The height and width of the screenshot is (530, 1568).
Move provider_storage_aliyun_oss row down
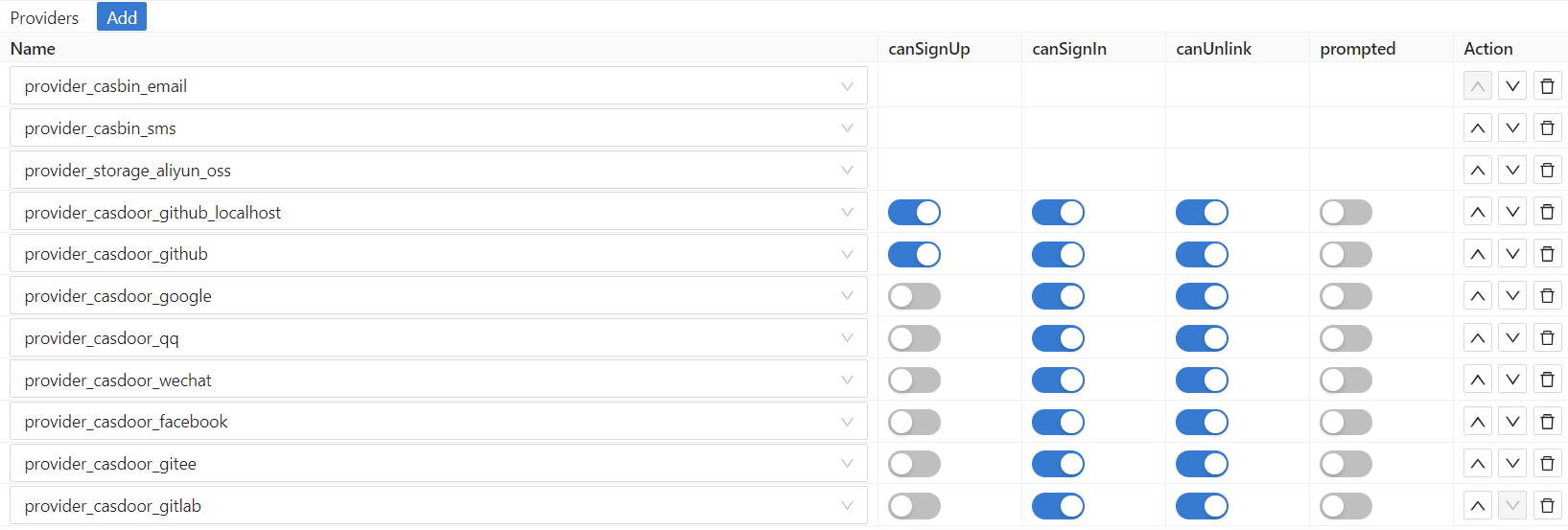(1512, 171)
